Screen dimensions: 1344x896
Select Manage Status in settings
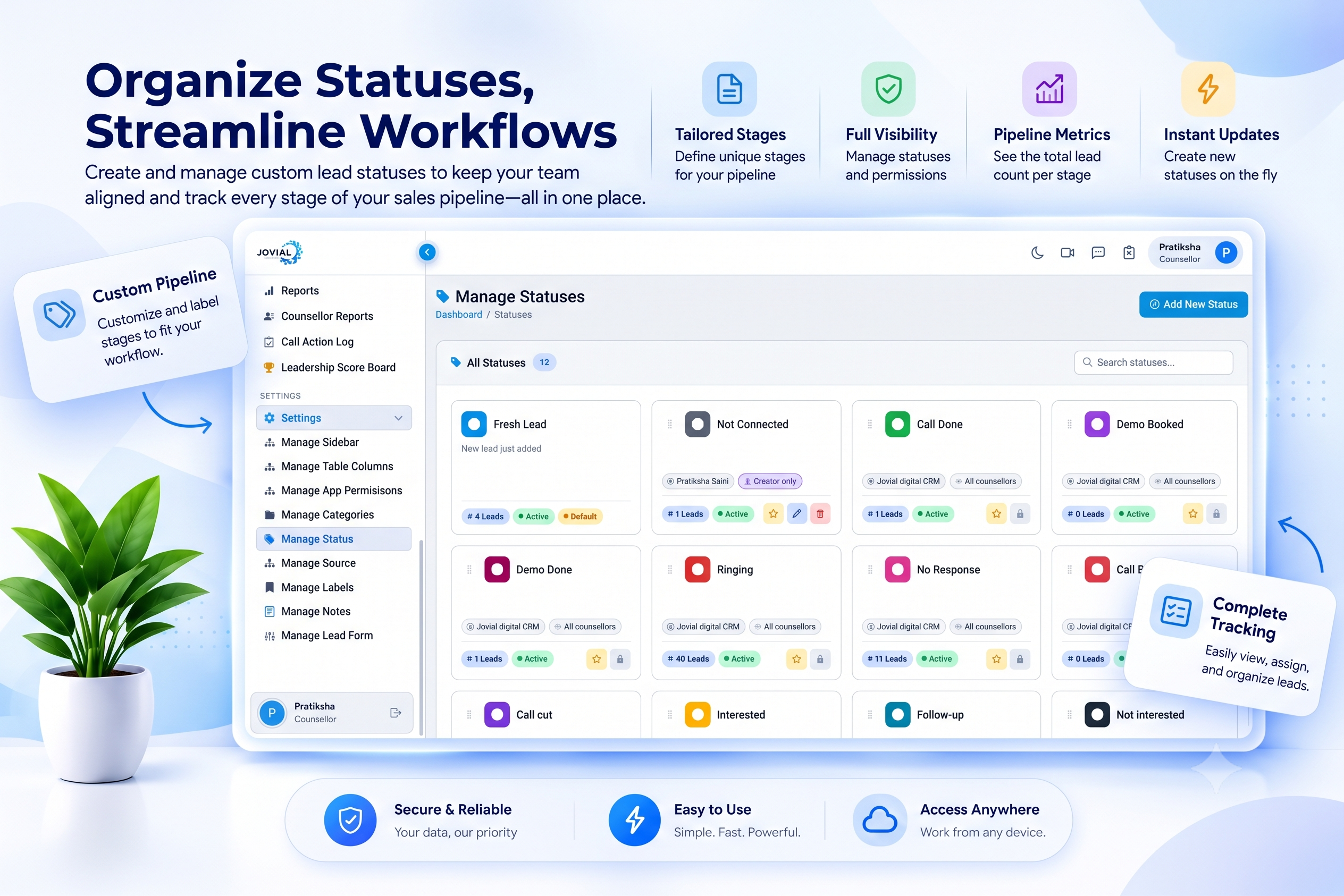[x=334, y=539]
